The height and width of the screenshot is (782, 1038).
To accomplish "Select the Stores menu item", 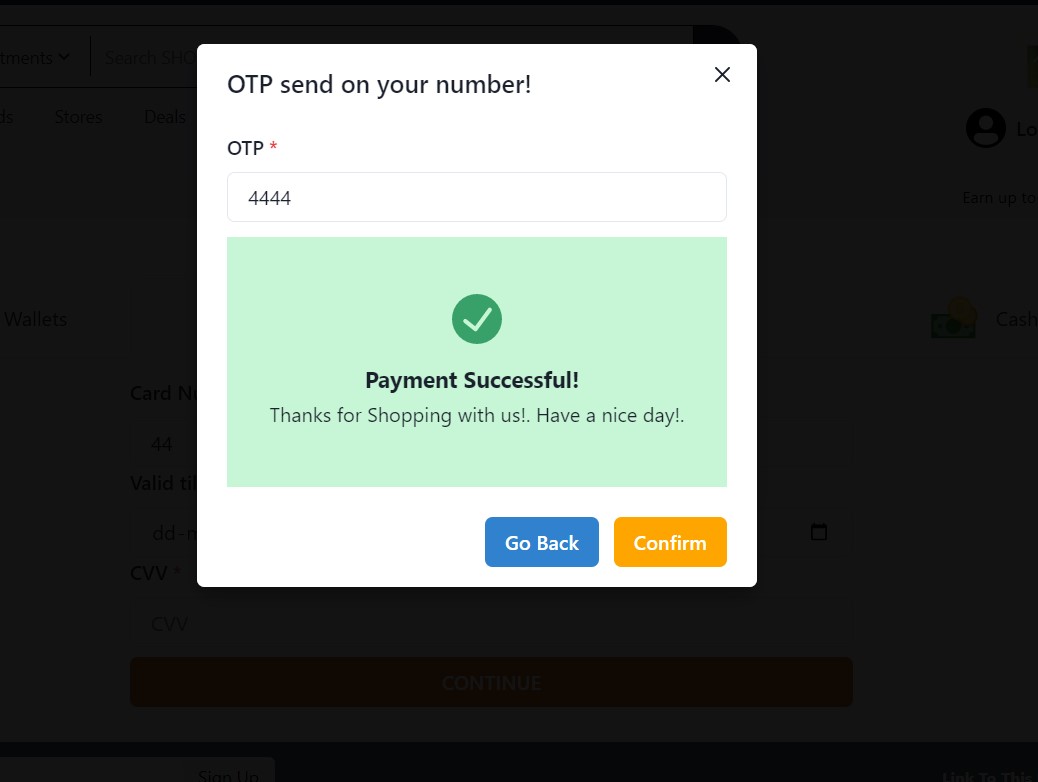I will (x=78, y=117).
